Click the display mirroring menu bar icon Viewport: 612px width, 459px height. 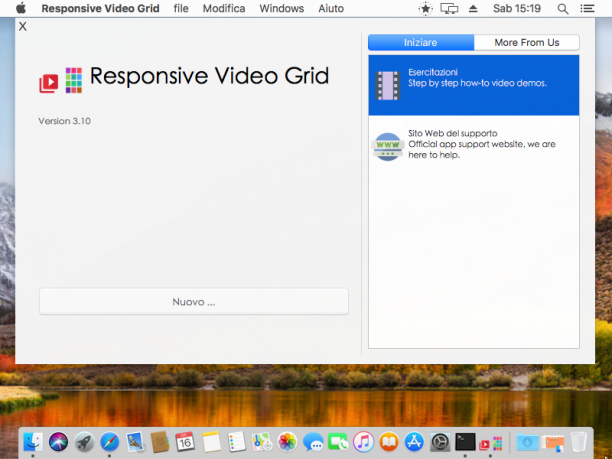449,8
